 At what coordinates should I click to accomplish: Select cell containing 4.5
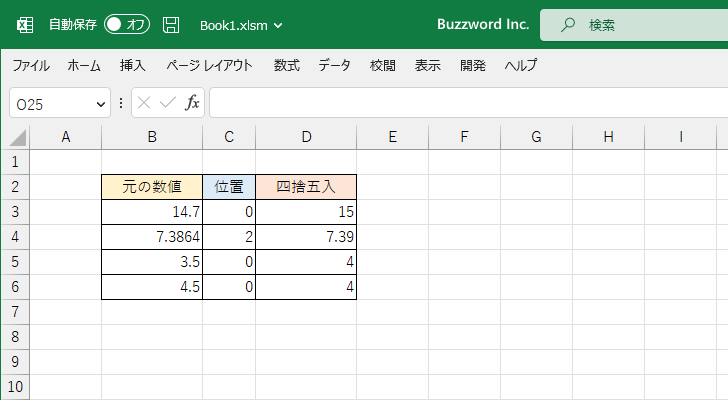coord(152,287)
